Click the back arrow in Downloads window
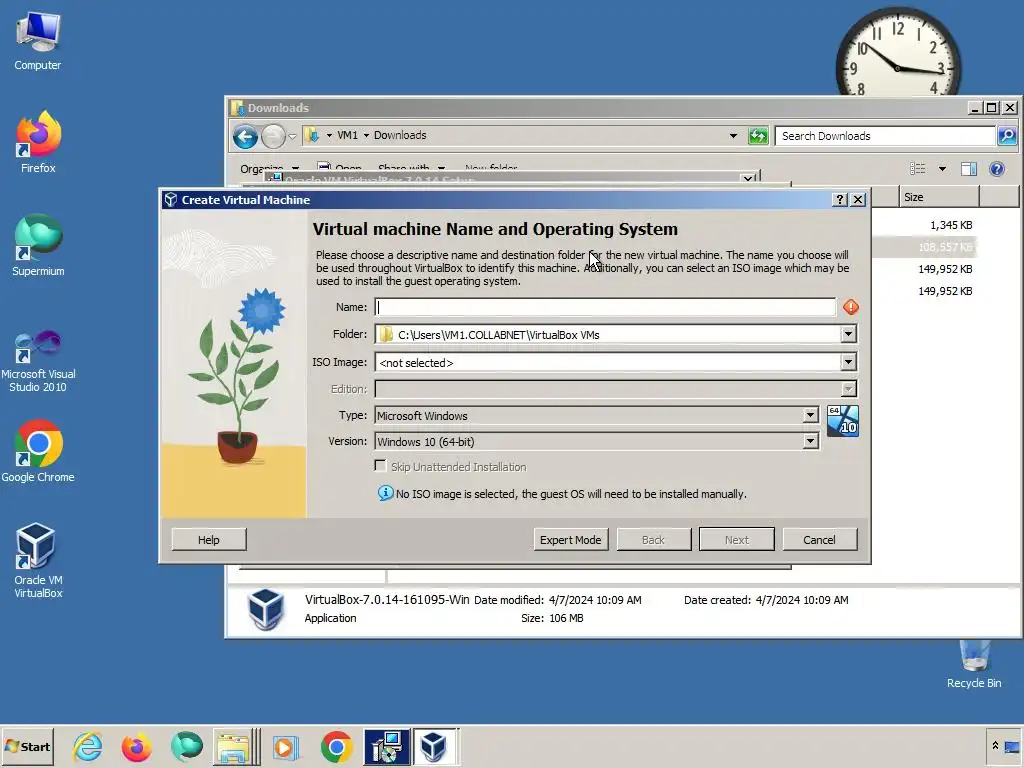The image size is (1024, 768). [x=246, y=136]
